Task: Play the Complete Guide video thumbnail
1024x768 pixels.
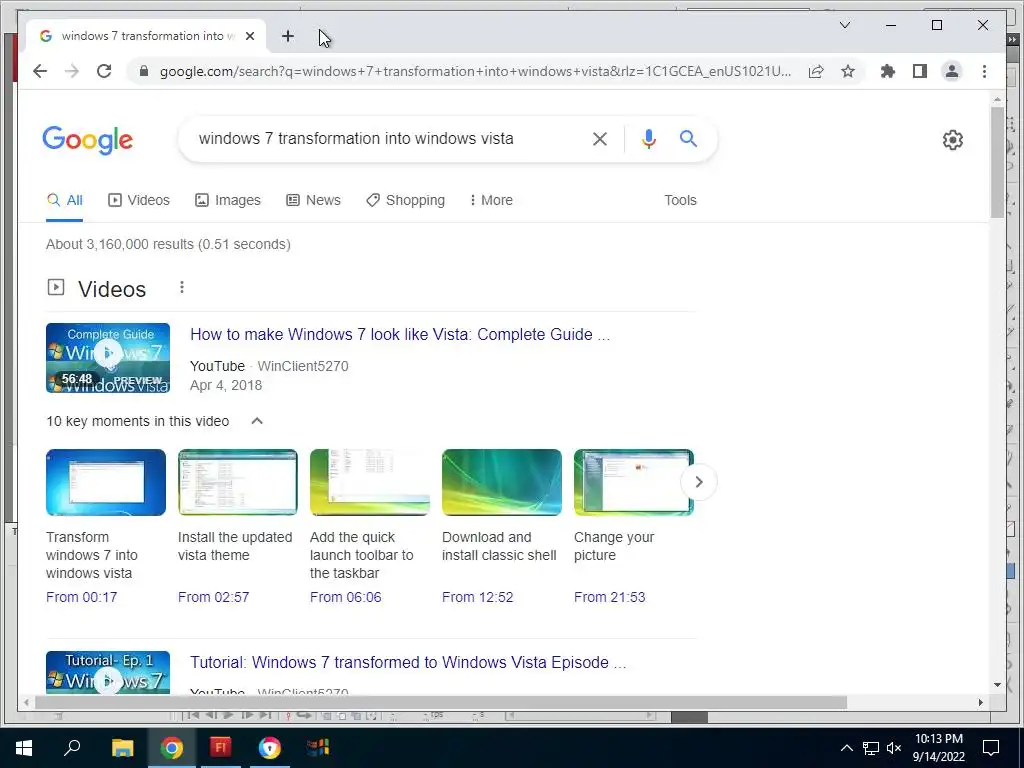Action: [x=108, y=358]
